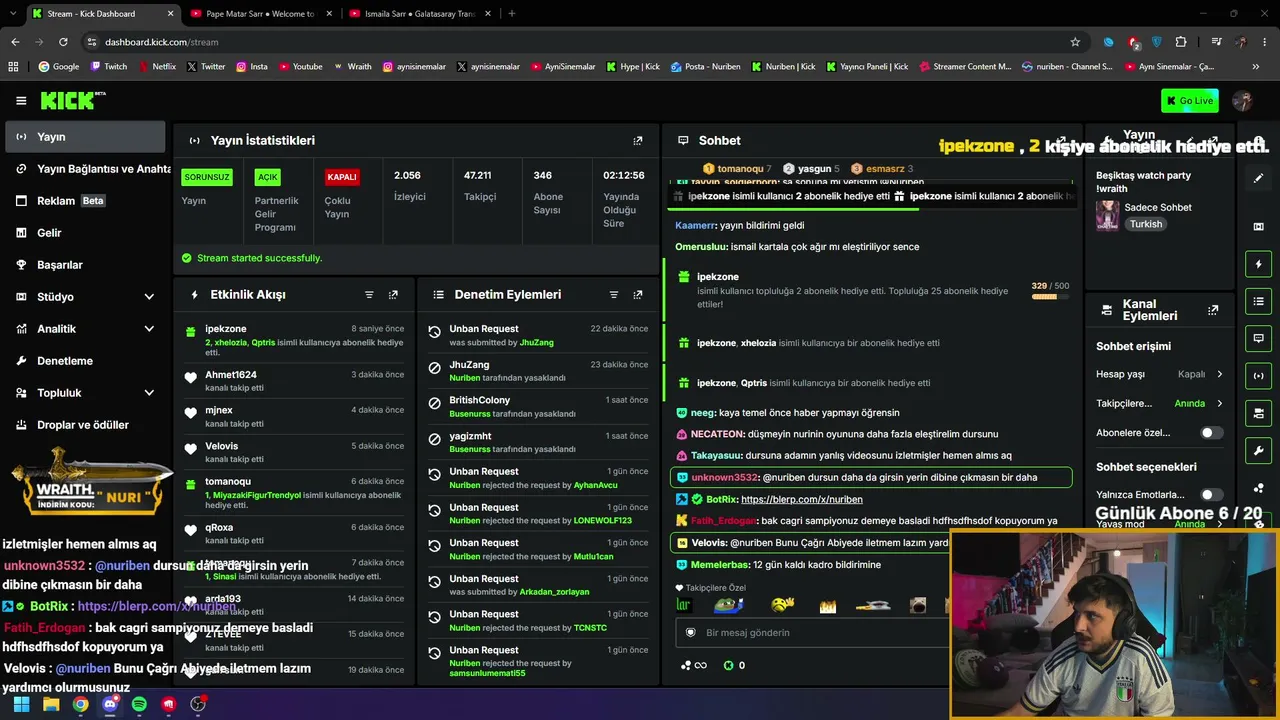
Task: Toggle the Yalnızca Emotlarla switch
Action: [1211, 494]
